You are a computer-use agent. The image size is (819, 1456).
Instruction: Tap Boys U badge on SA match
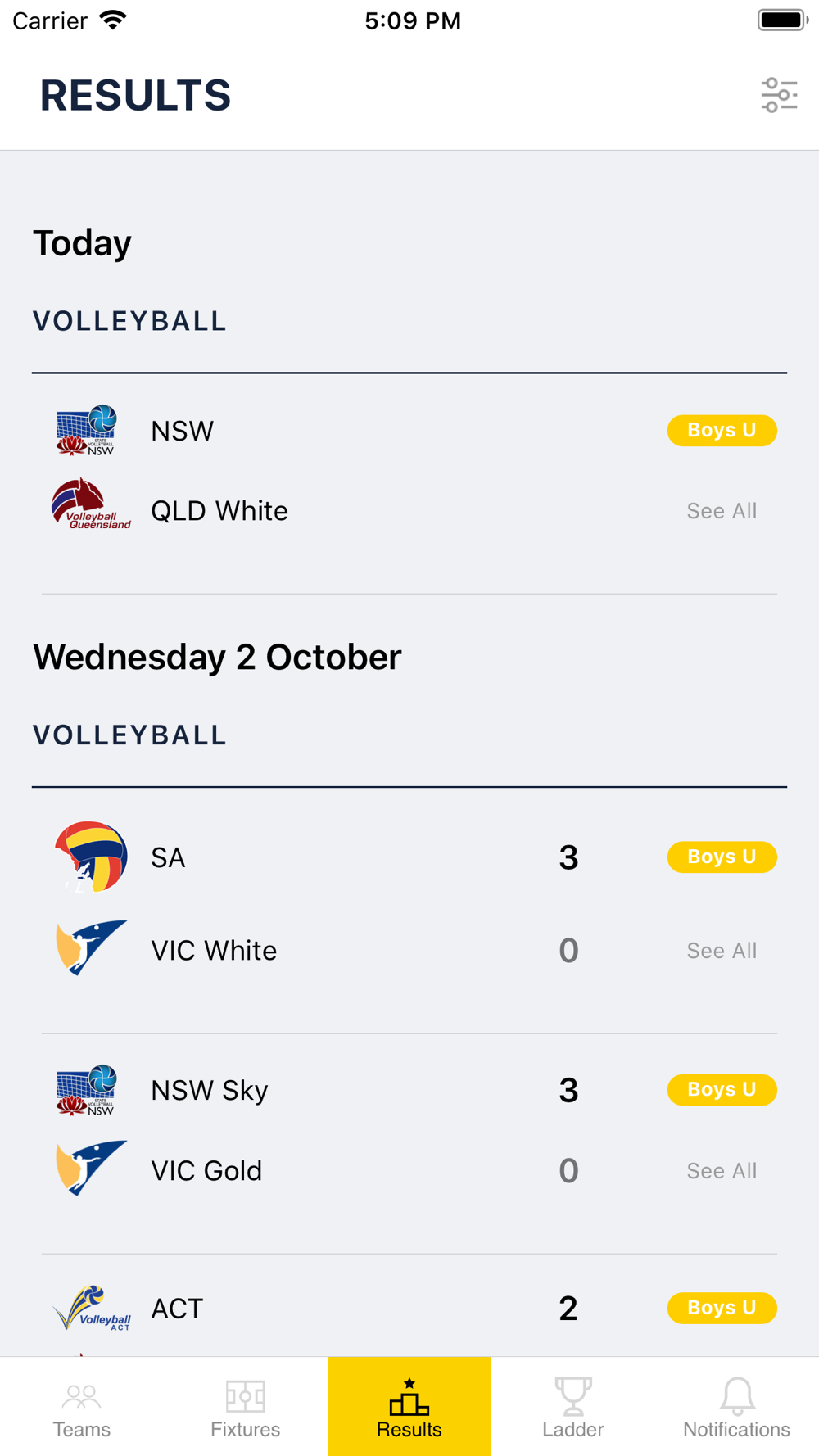coord(722,857)
